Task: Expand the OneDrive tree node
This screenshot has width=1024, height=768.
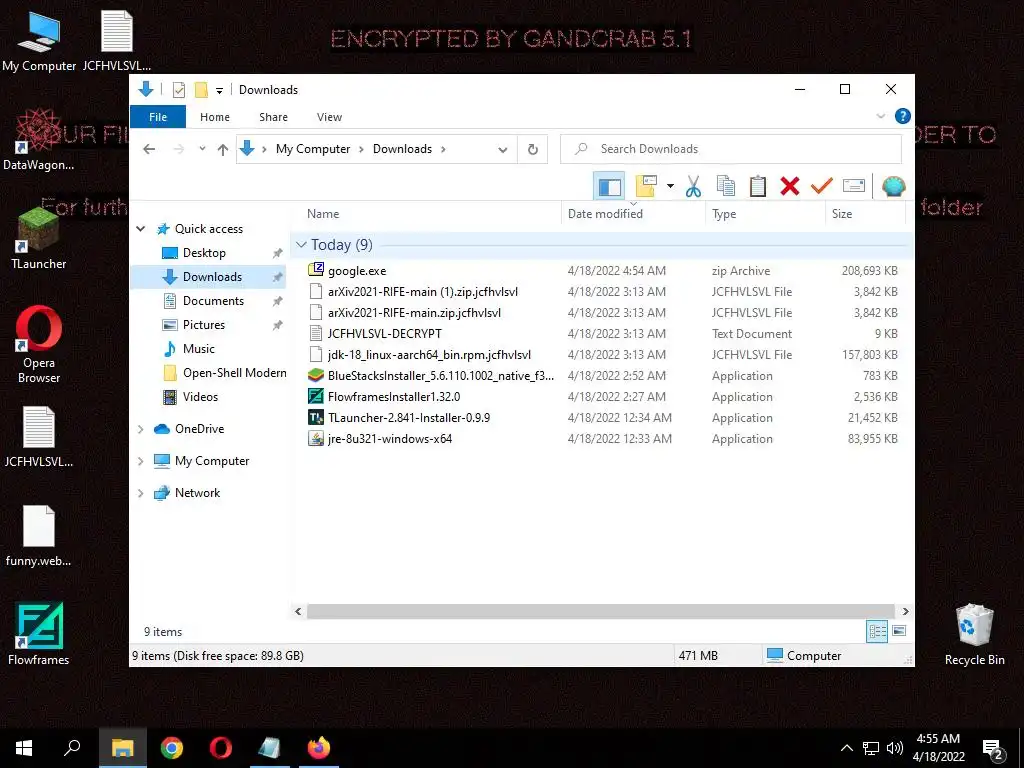Action: [x=140, y=429]
